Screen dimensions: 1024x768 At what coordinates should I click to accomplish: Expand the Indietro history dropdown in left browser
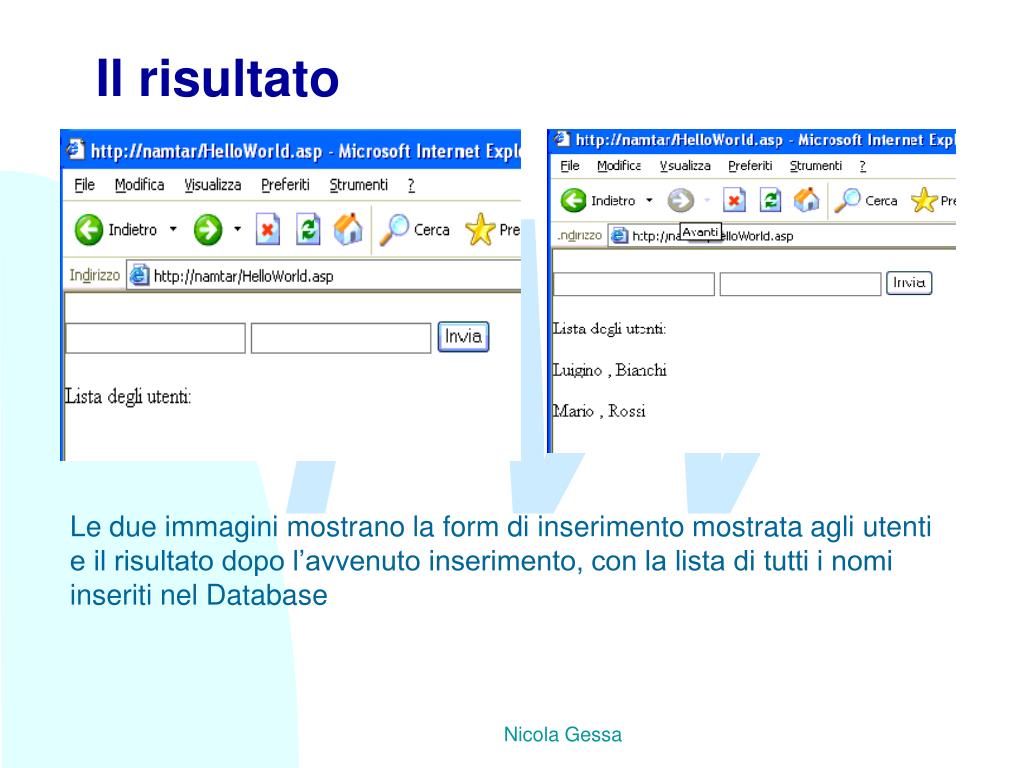click(x=173, y=229)
